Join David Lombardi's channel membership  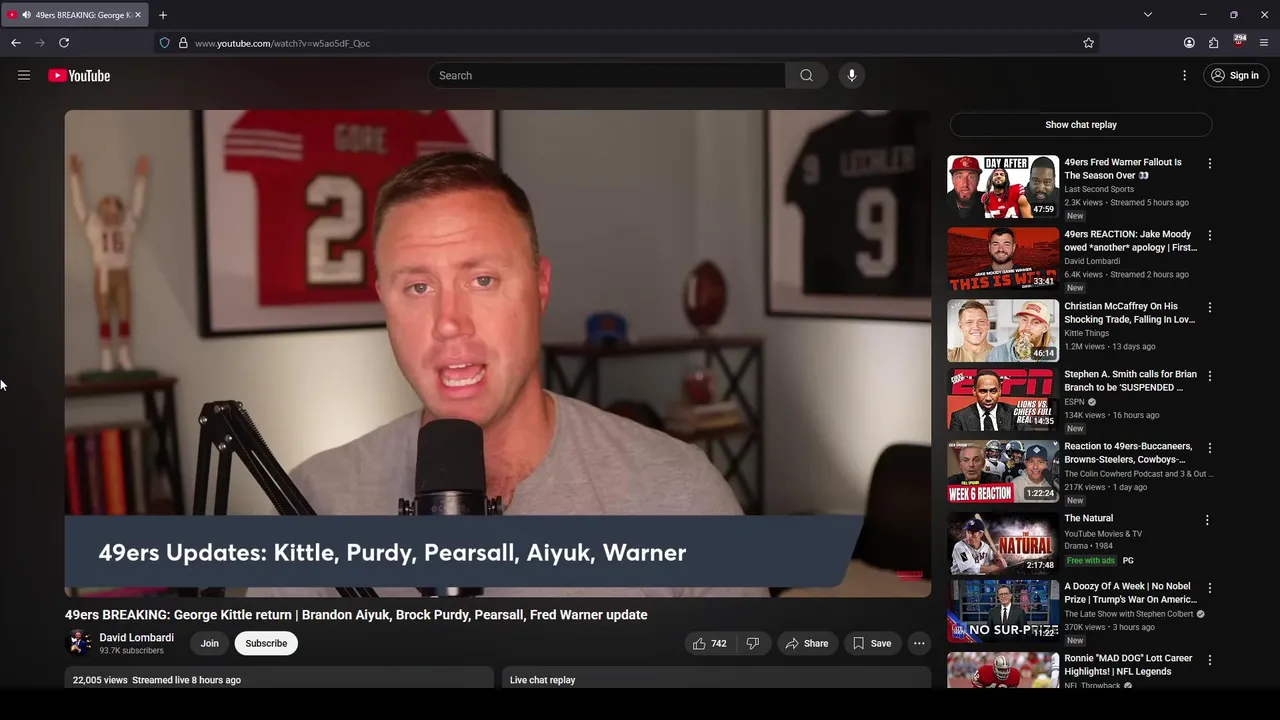coord(209,643)
